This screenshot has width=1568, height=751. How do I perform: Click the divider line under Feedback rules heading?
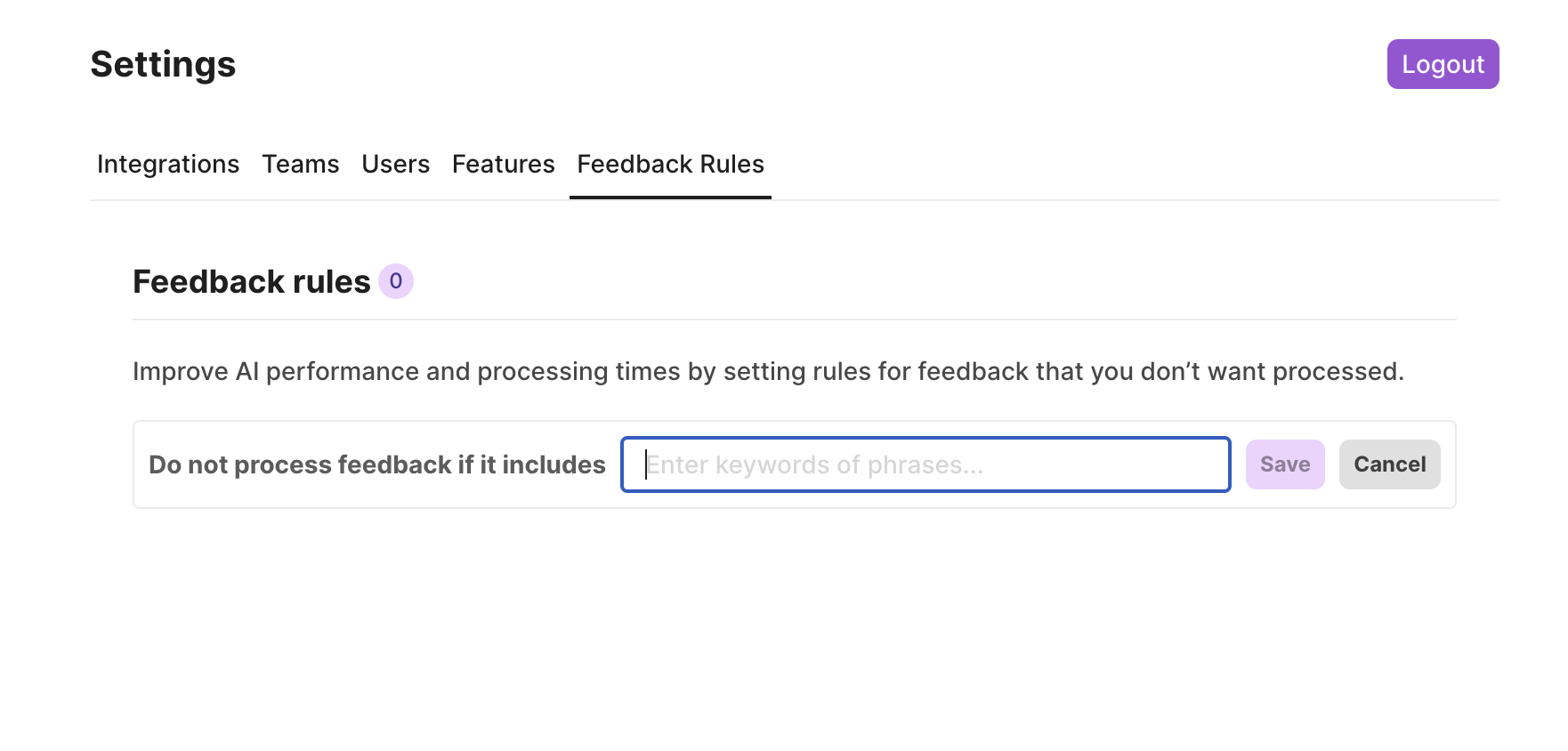tap(794, 319)
